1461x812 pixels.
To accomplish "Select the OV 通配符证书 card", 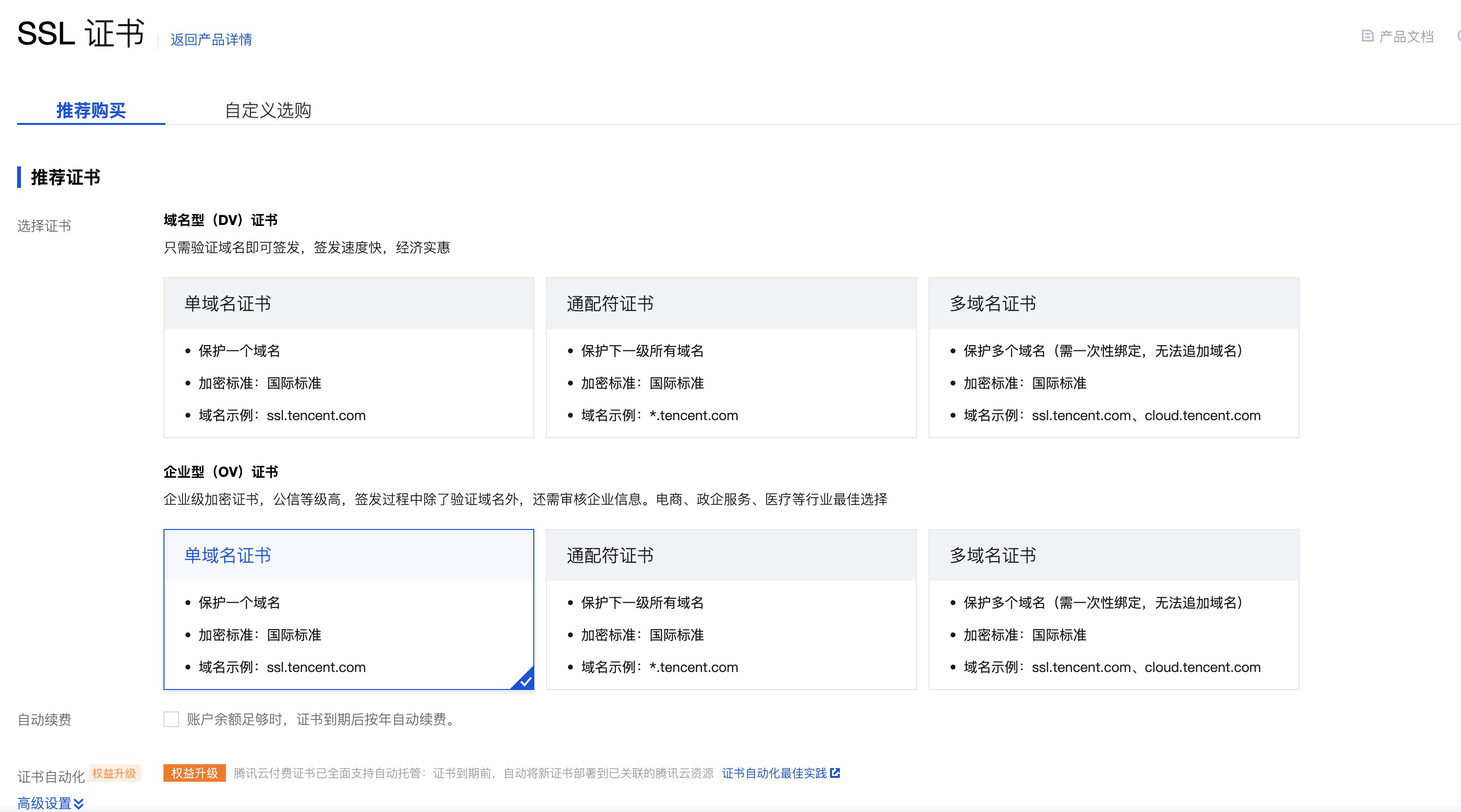I will [730, 609].
